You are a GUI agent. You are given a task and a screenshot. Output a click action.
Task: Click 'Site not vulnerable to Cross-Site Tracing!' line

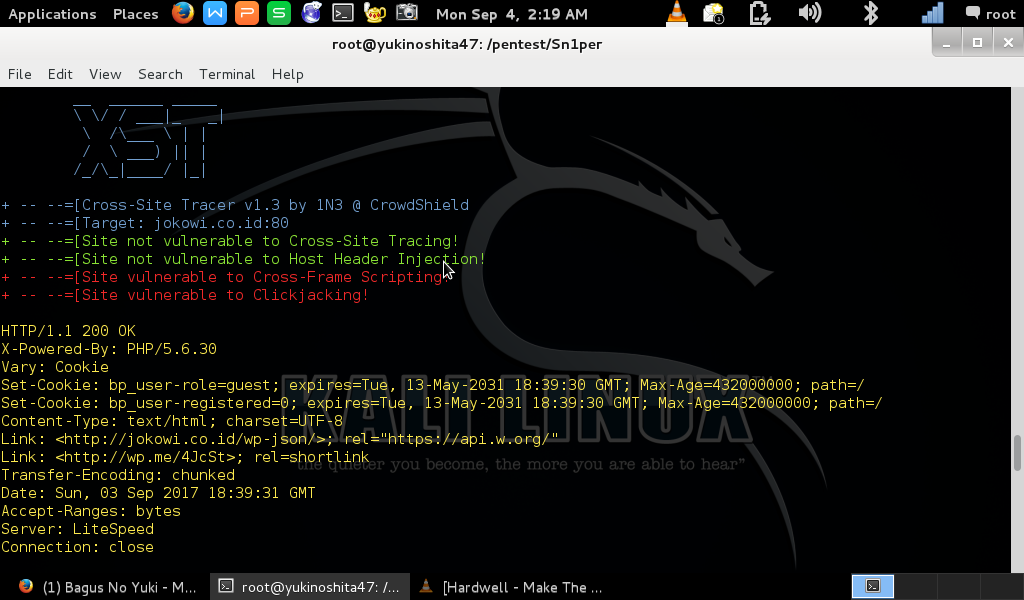tap(230, 241)
